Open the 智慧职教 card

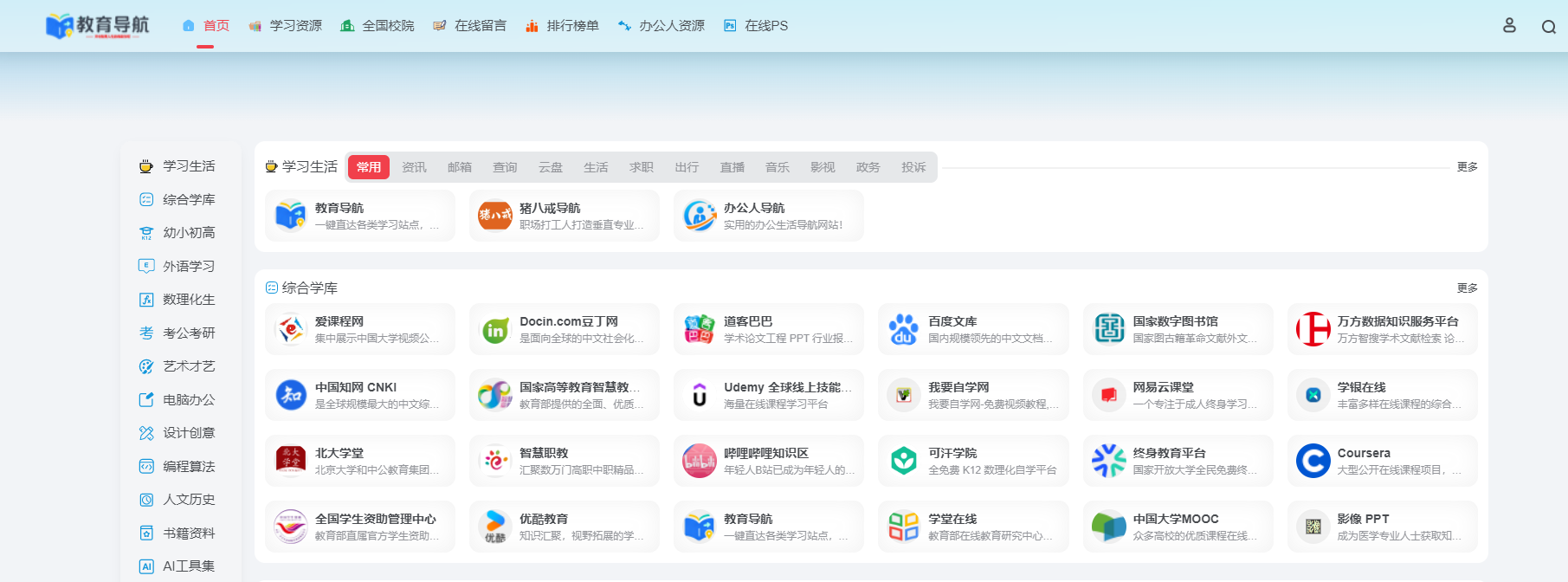(x=565, y=461)
